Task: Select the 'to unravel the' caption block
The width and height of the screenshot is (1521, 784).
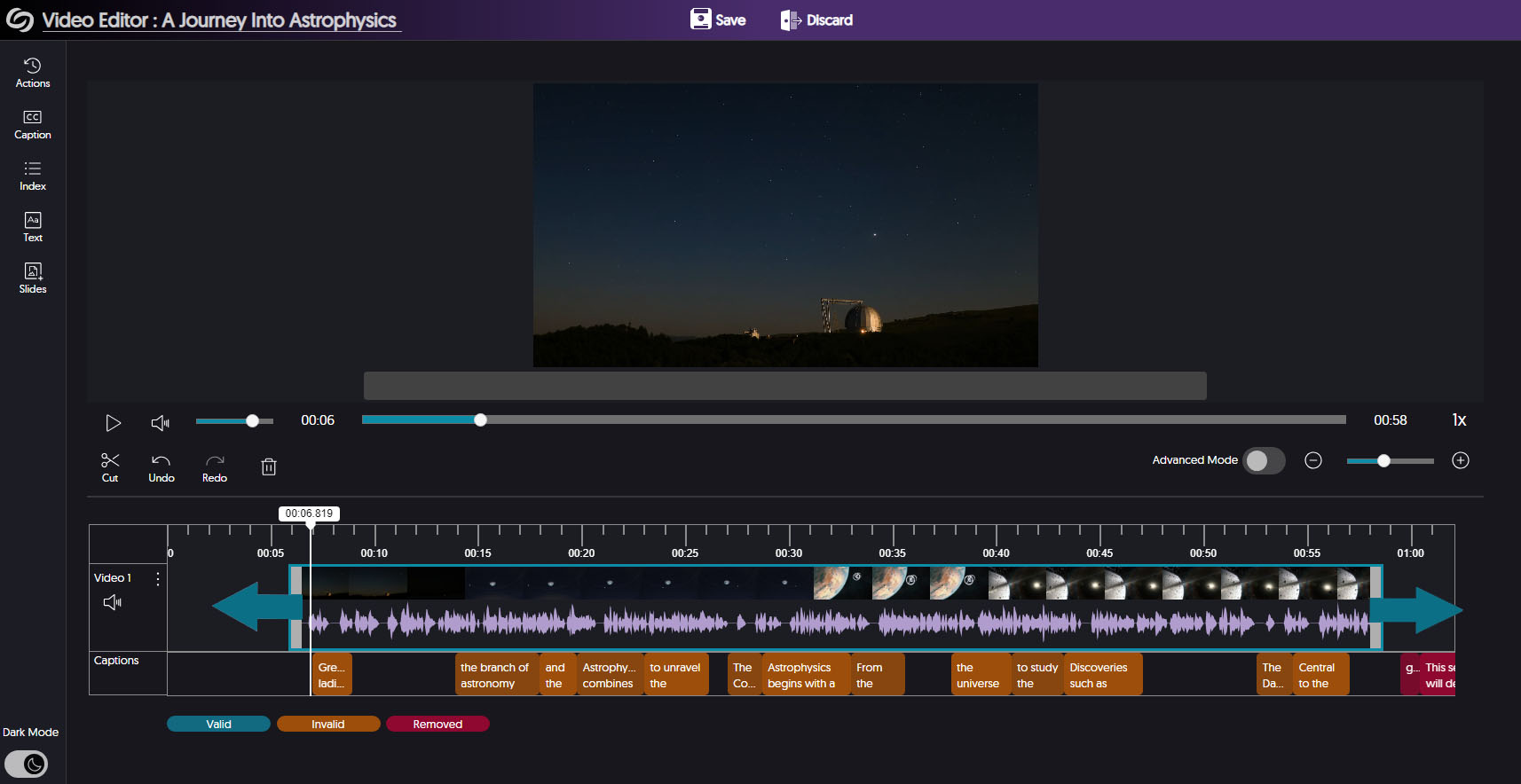Action: click(675, 675)
